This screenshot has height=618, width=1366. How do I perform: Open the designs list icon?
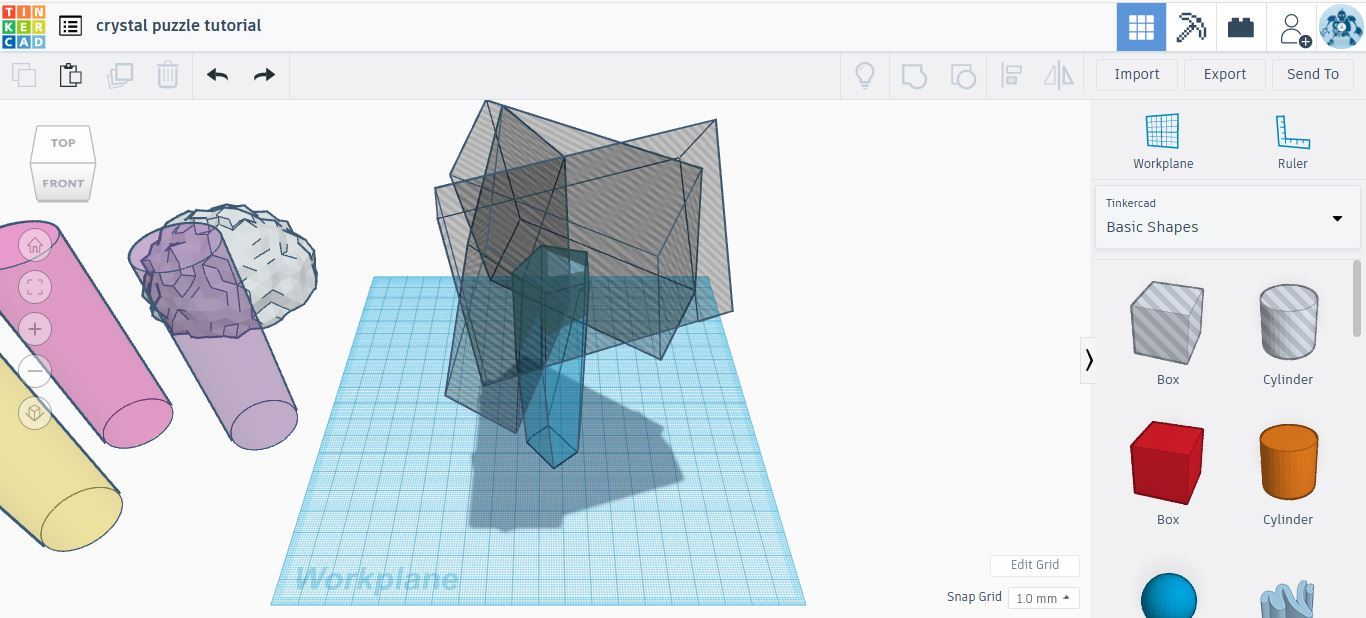point(70,26)
